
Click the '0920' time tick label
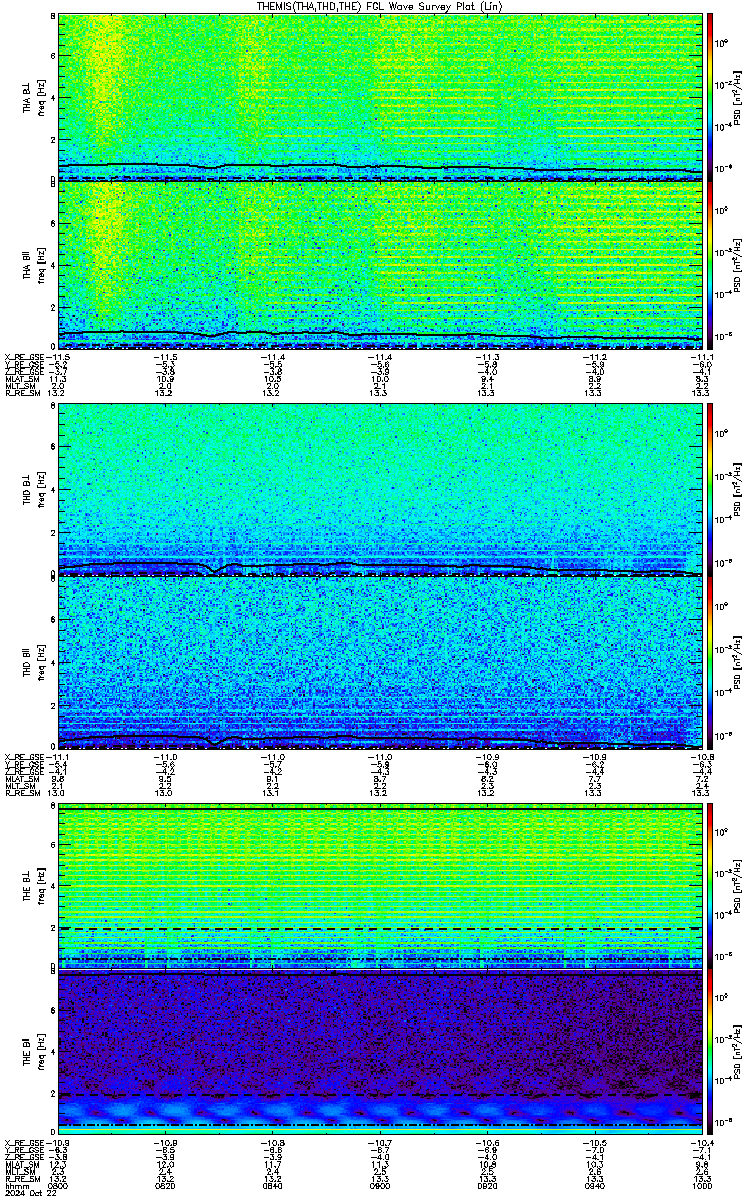tap(486, 1184)
